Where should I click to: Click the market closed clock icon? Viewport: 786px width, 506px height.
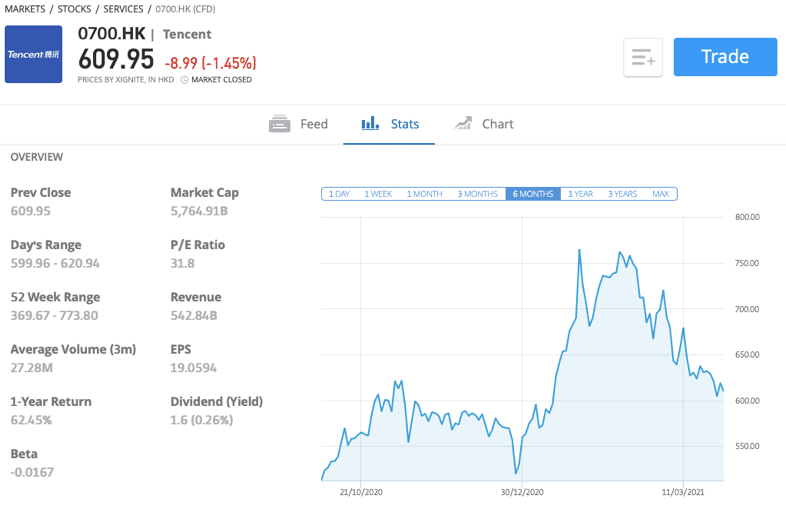(184, 80)
